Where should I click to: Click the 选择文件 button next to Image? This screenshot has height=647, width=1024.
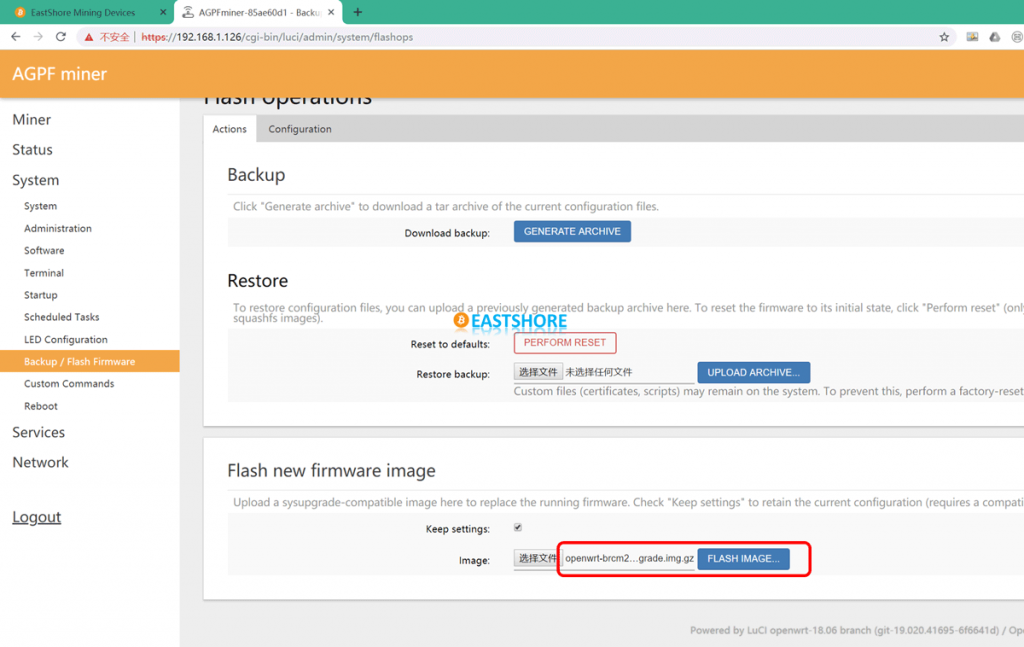click(538, 558)
